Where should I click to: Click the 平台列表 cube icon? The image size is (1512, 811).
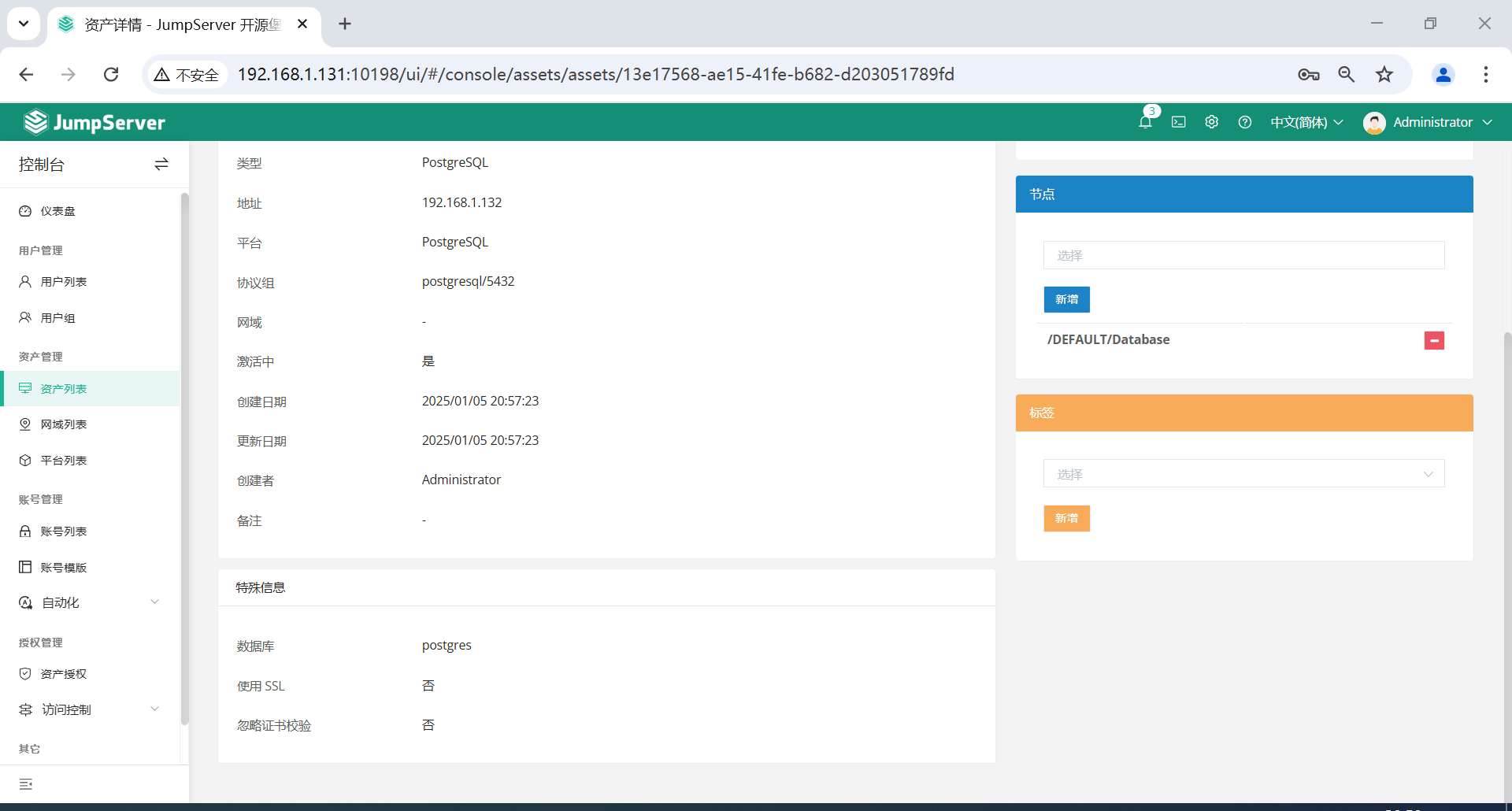point(25,460)
